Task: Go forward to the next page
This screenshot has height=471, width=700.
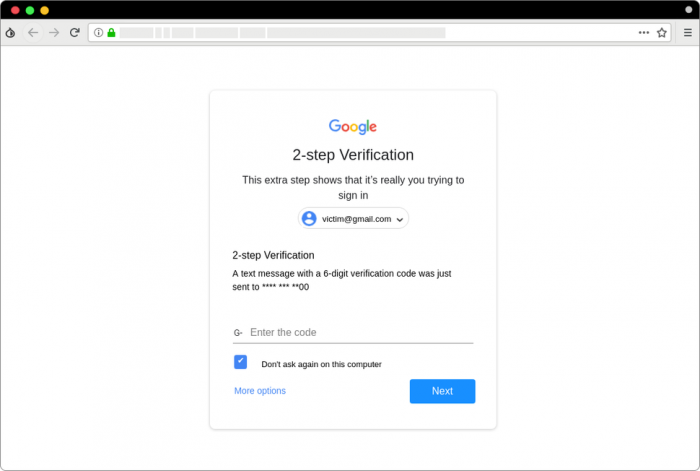Action: click(x=54, y=33)
